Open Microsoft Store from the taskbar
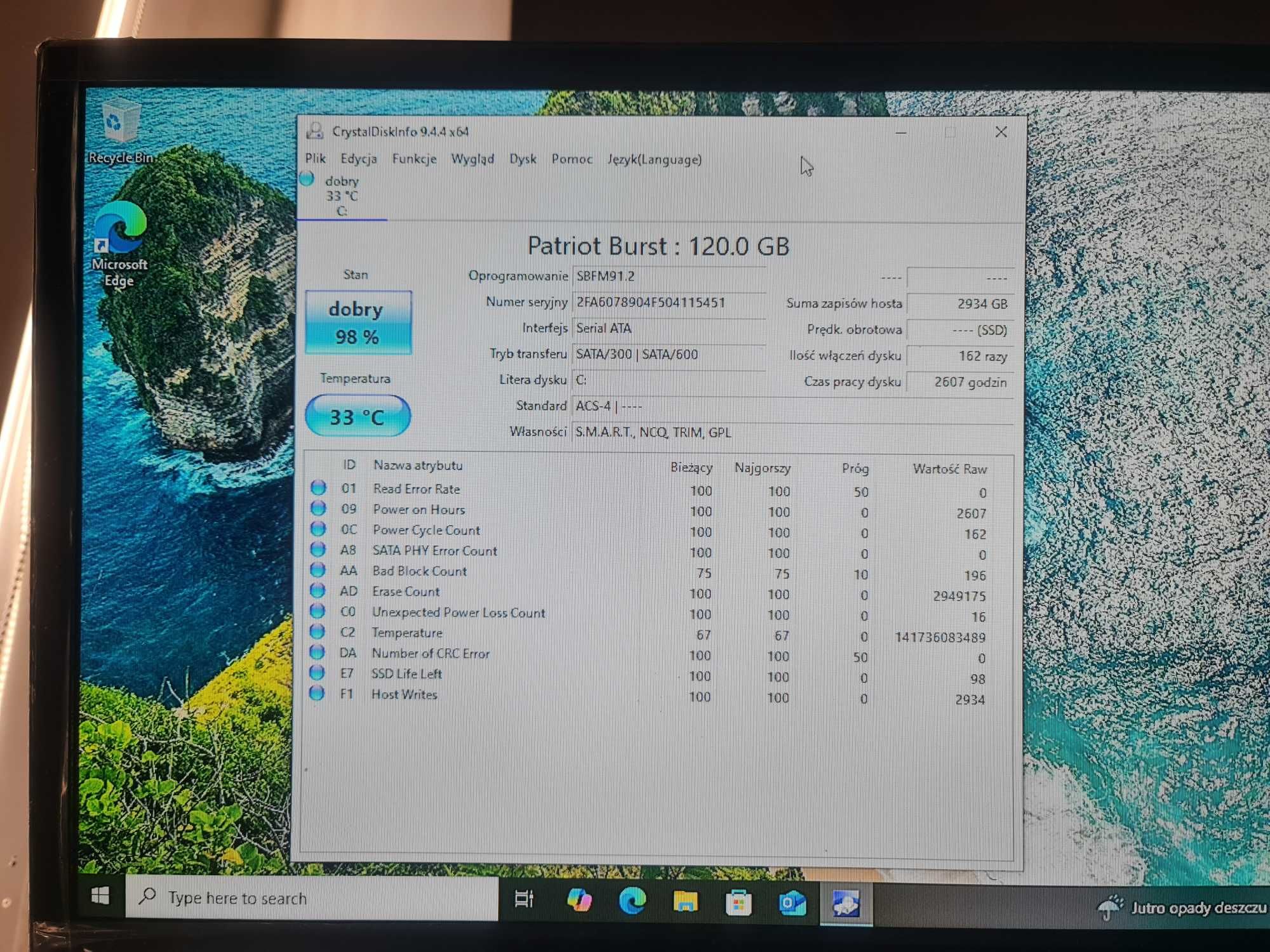1270x952 pixels. coord(739,902)
